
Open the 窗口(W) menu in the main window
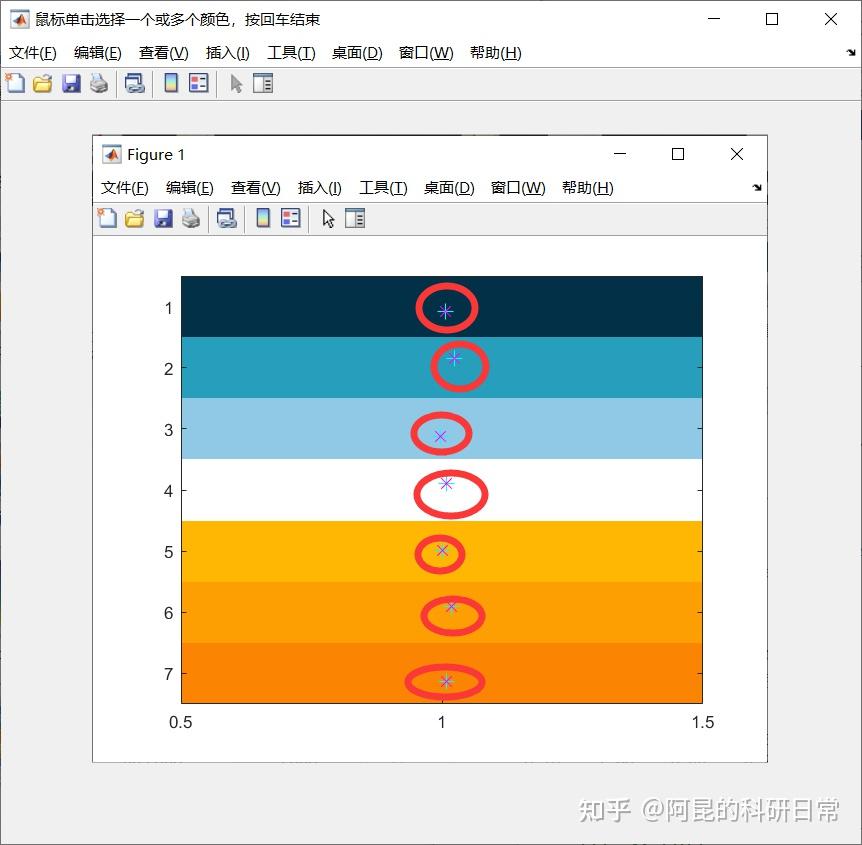(x=425, y=53)
